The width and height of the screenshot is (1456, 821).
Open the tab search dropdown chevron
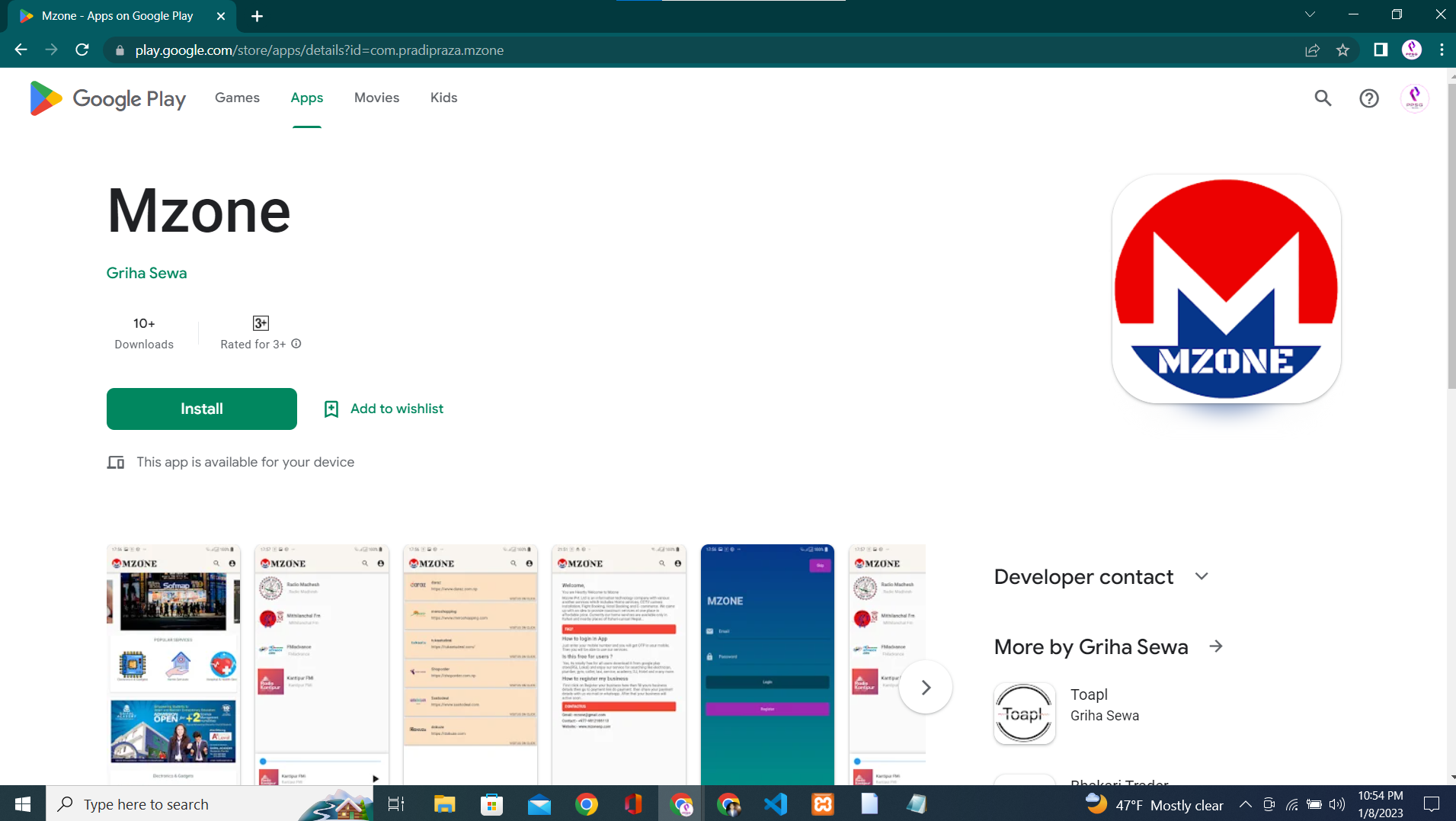point(1310,15)
